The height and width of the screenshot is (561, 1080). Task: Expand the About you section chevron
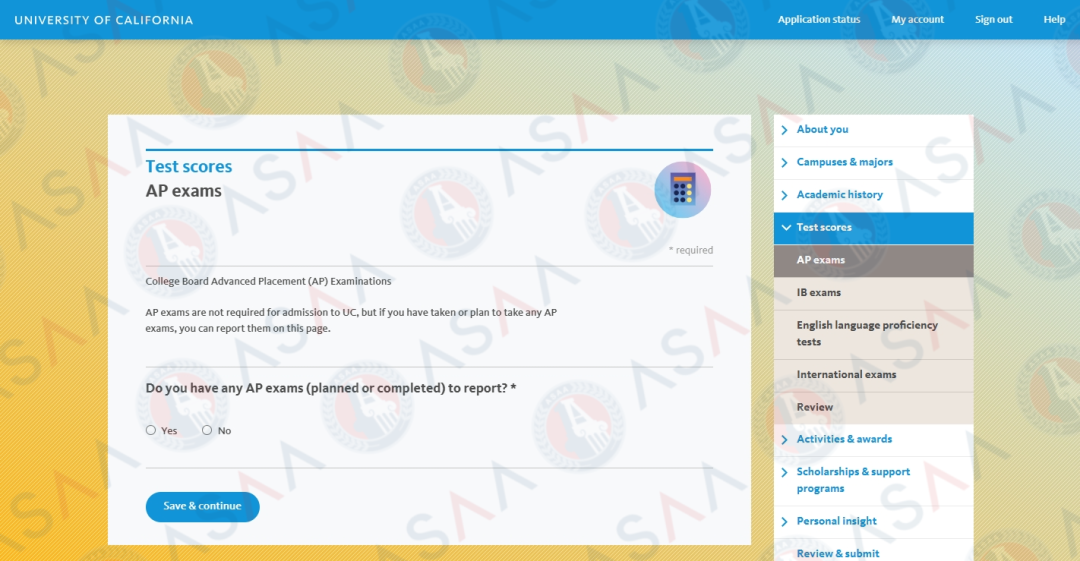[x=785, y=130]
